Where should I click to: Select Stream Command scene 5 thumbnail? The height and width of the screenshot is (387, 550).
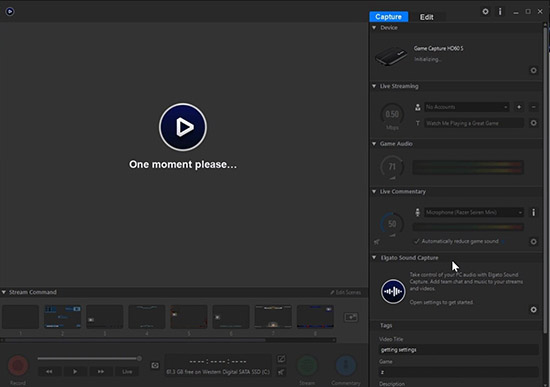pos(189,317)
